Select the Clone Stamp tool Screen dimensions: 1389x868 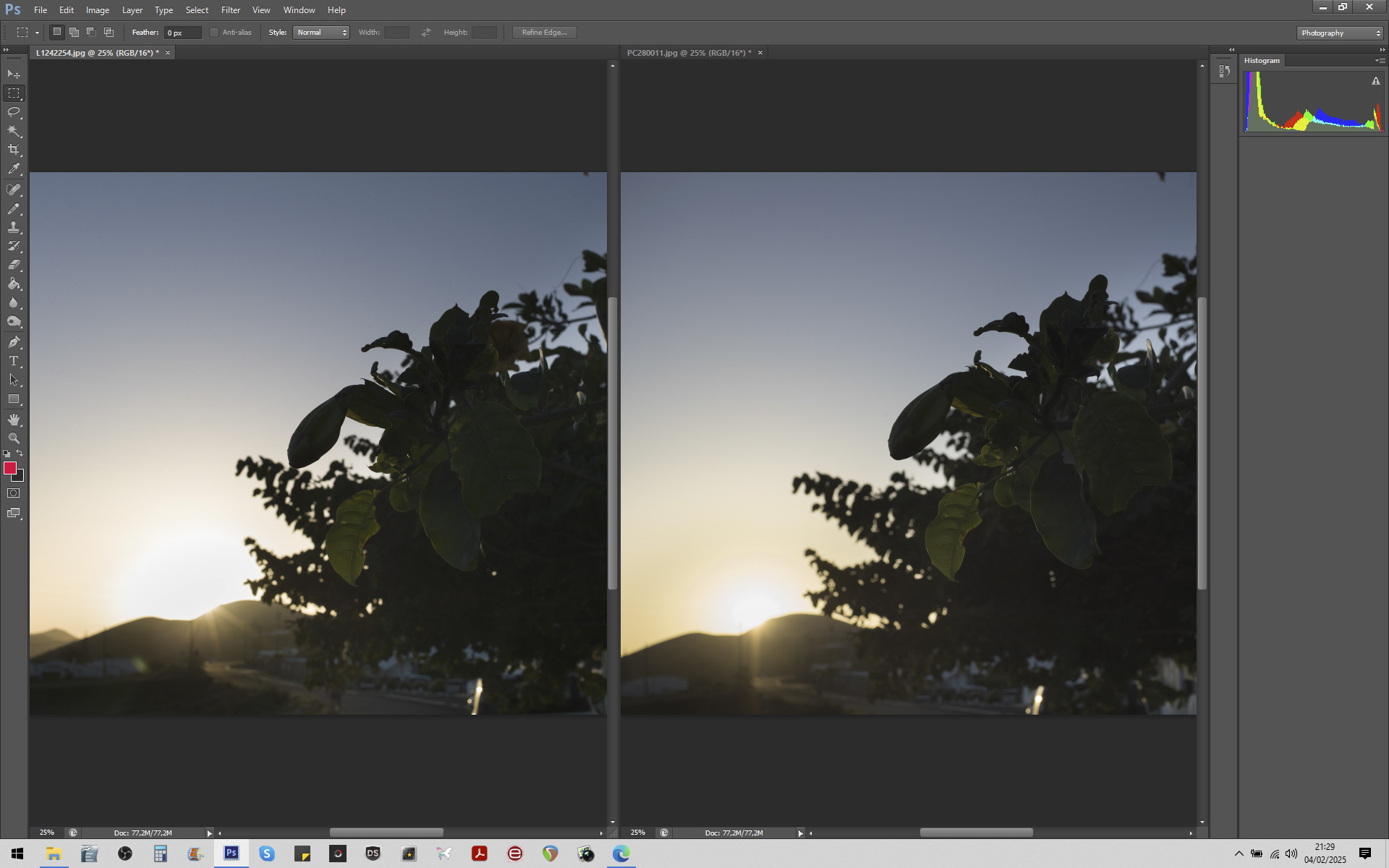(14, 227)
